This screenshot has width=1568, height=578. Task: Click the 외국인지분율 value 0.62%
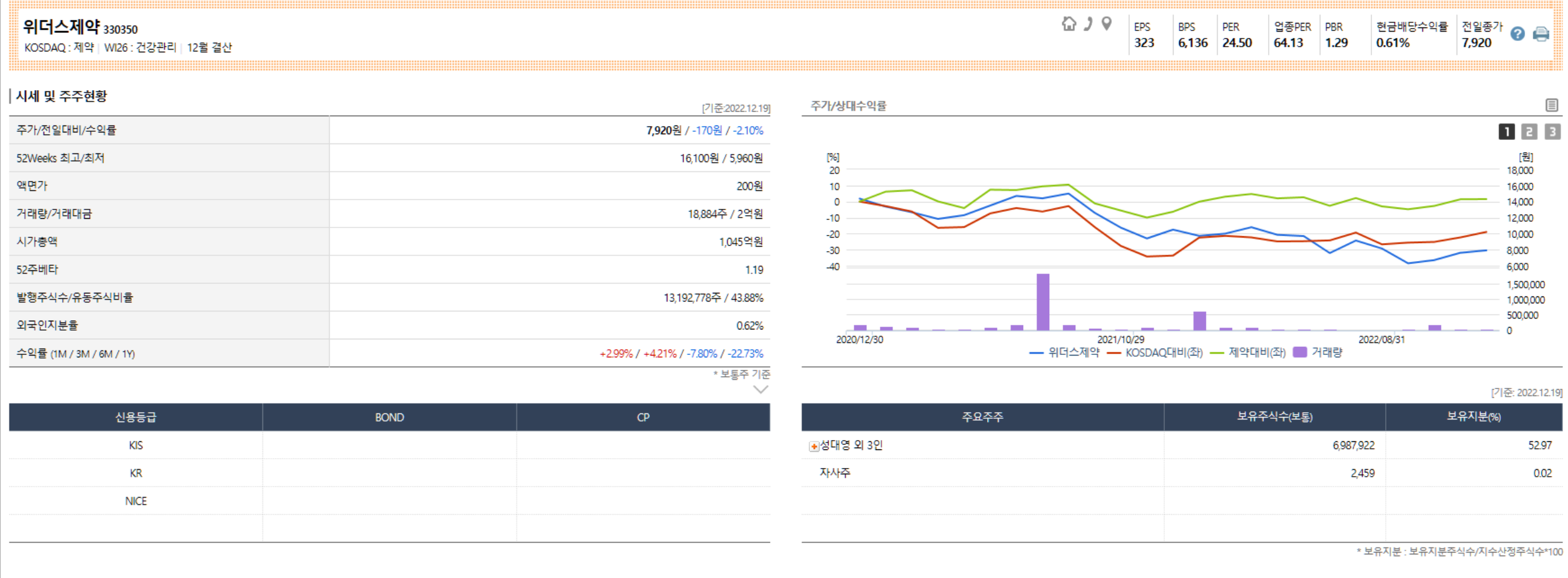749,326
